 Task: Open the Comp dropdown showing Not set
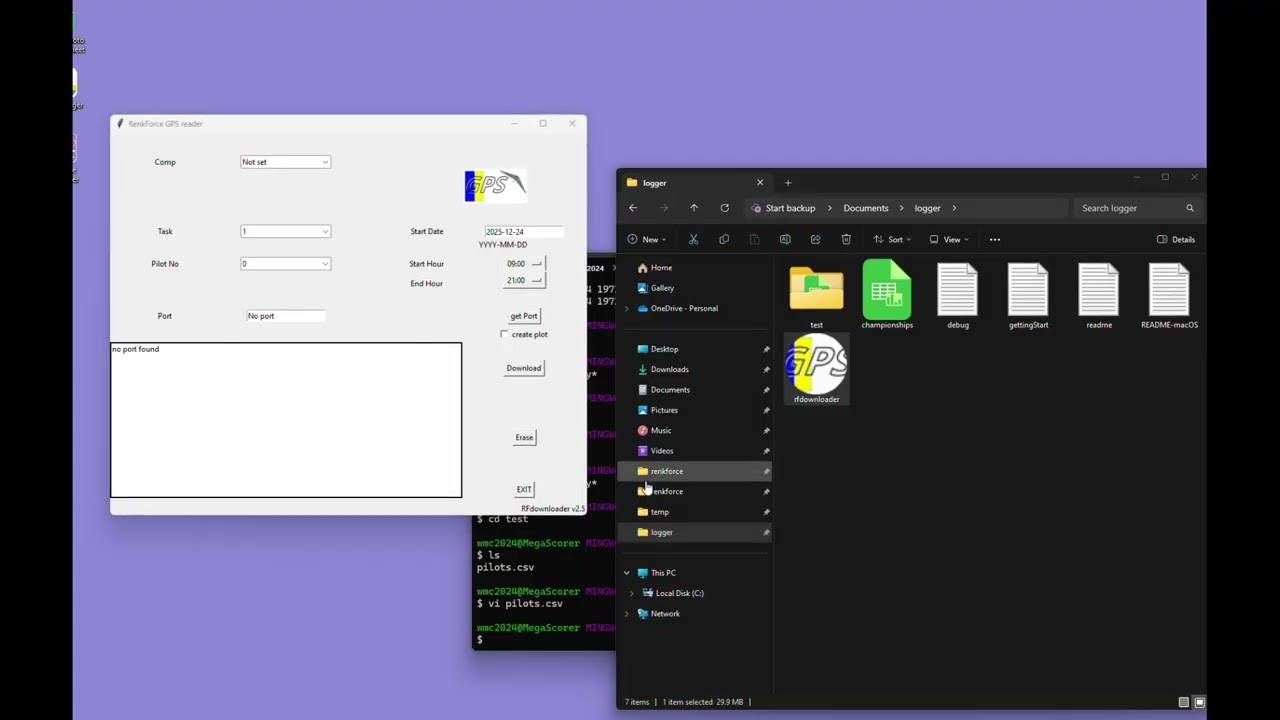[x=285, y=162]
